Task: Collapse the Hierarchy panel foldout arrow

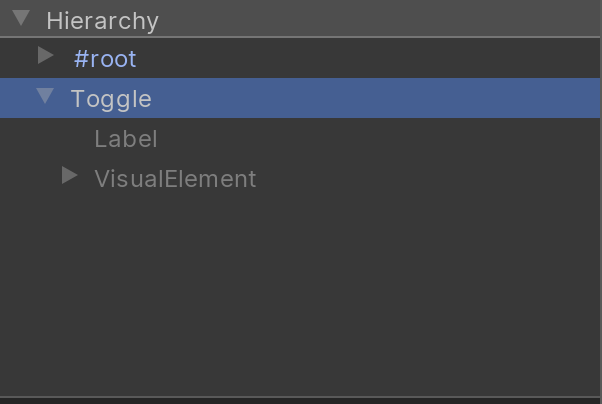Action: 21,18
